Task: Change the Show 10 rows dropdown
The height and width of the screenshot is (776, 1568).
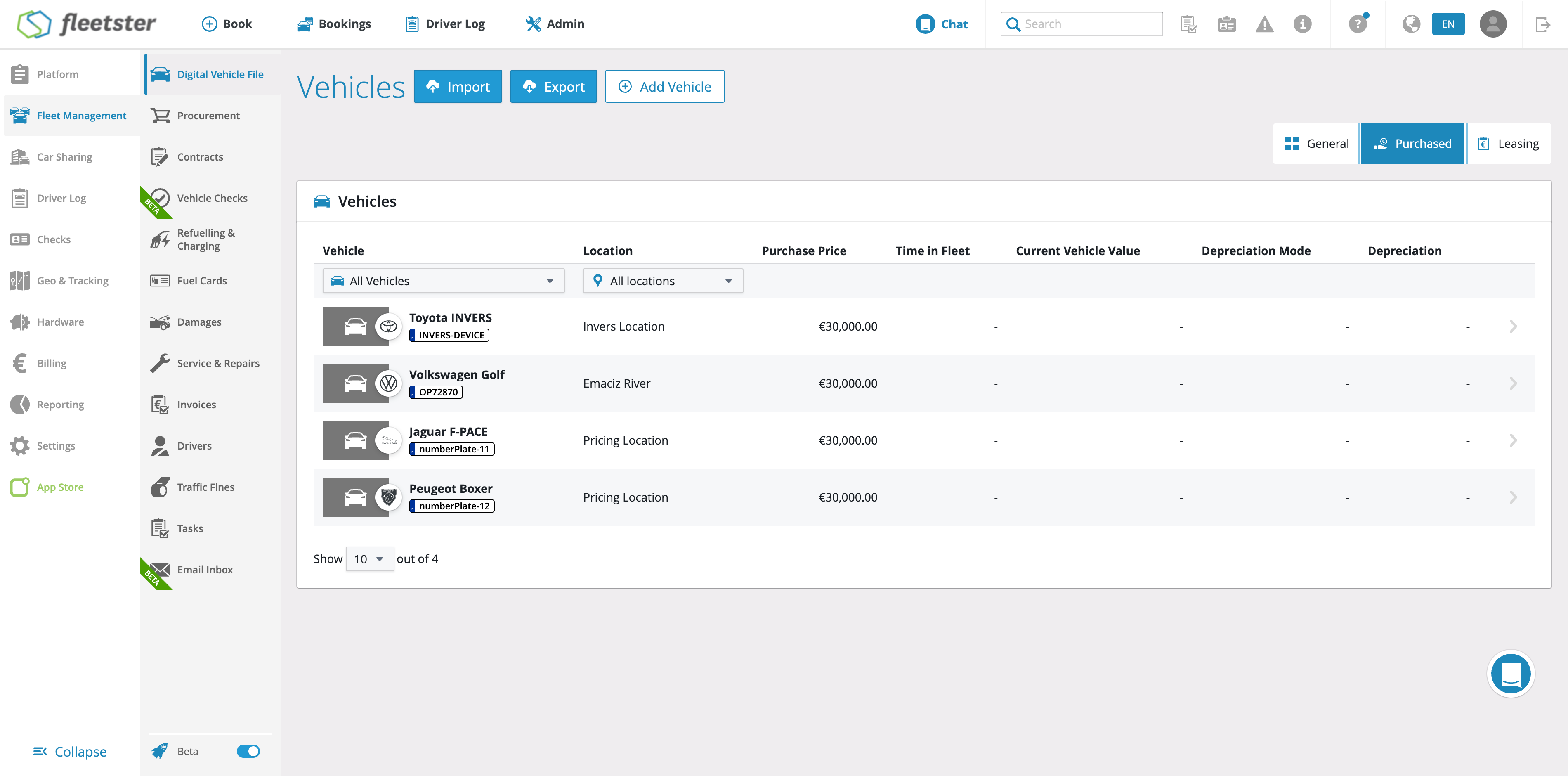Action: coord(369,558)
